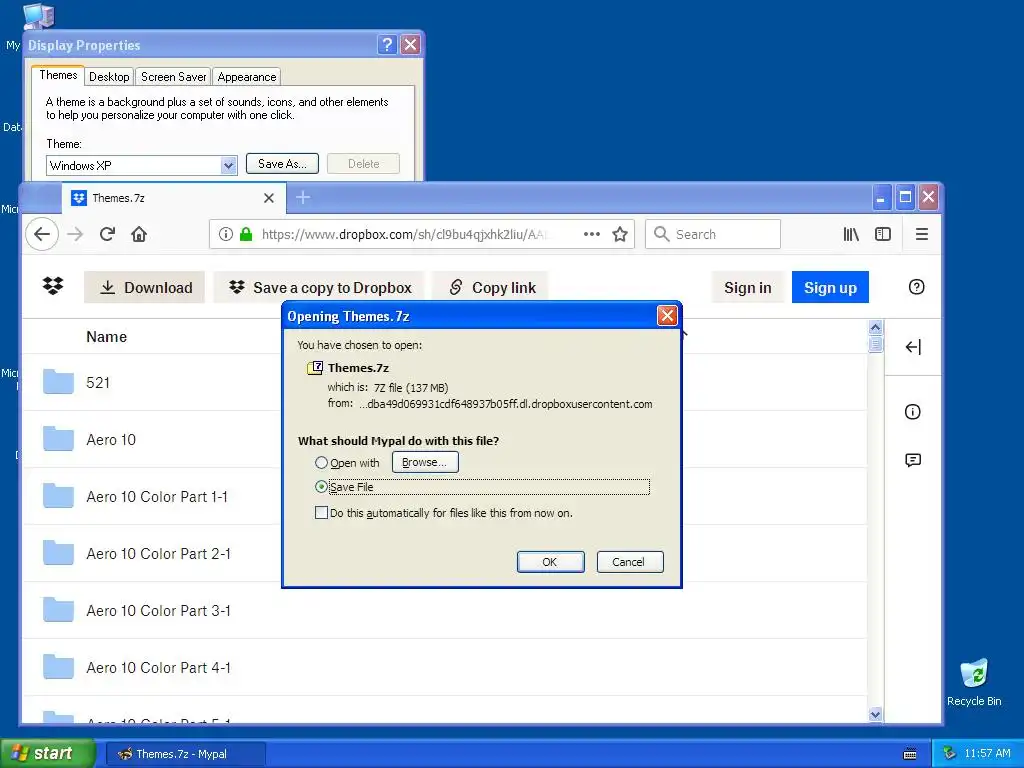Open the Windows Start menu
Screen dimensions: 1024x768
(48, 753)
